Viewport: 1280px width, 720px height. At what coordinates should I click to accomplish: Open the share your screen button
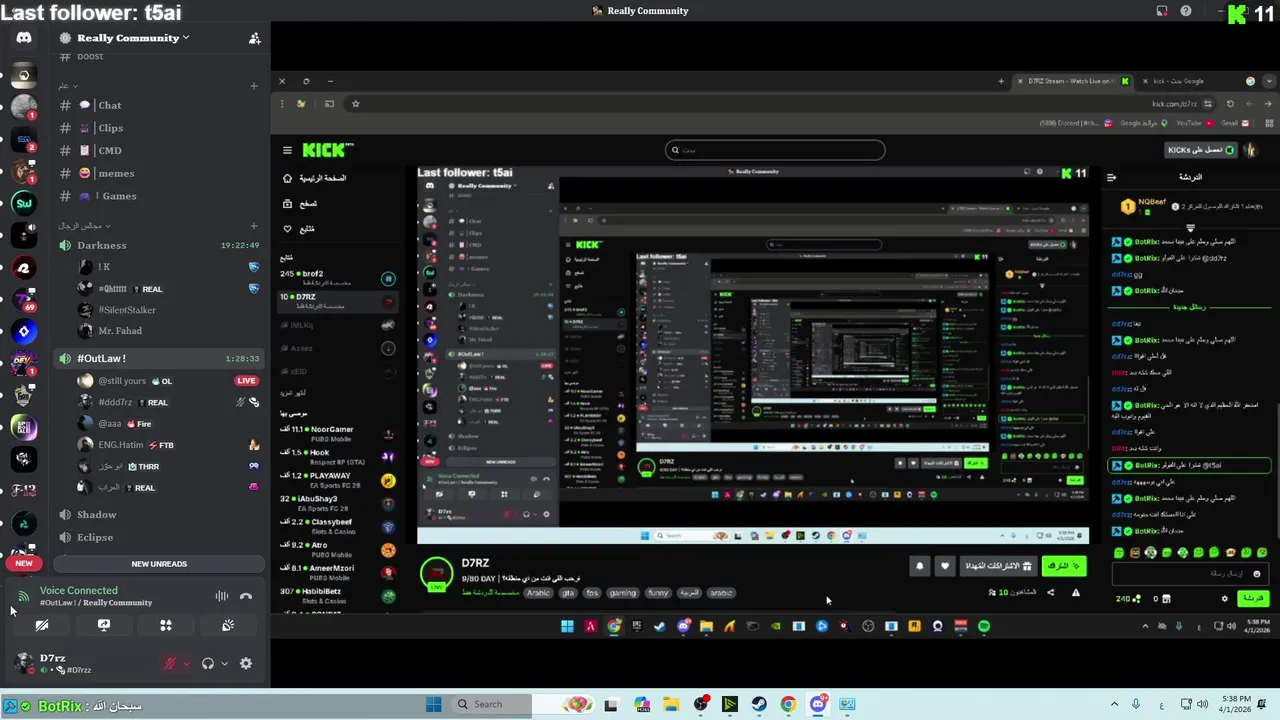point(104,625)
